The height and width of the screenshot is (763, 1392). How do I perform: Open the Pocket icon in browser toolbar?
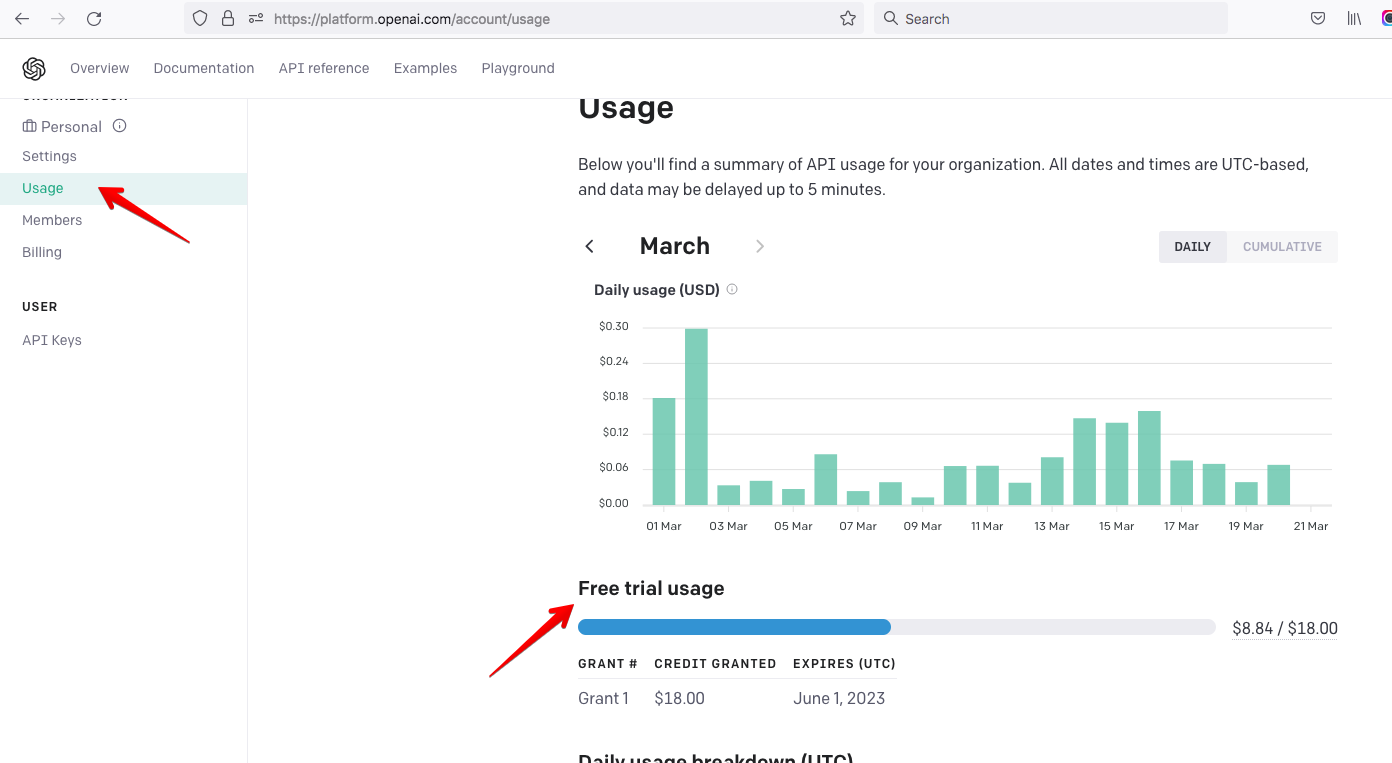coord(1318,19)
